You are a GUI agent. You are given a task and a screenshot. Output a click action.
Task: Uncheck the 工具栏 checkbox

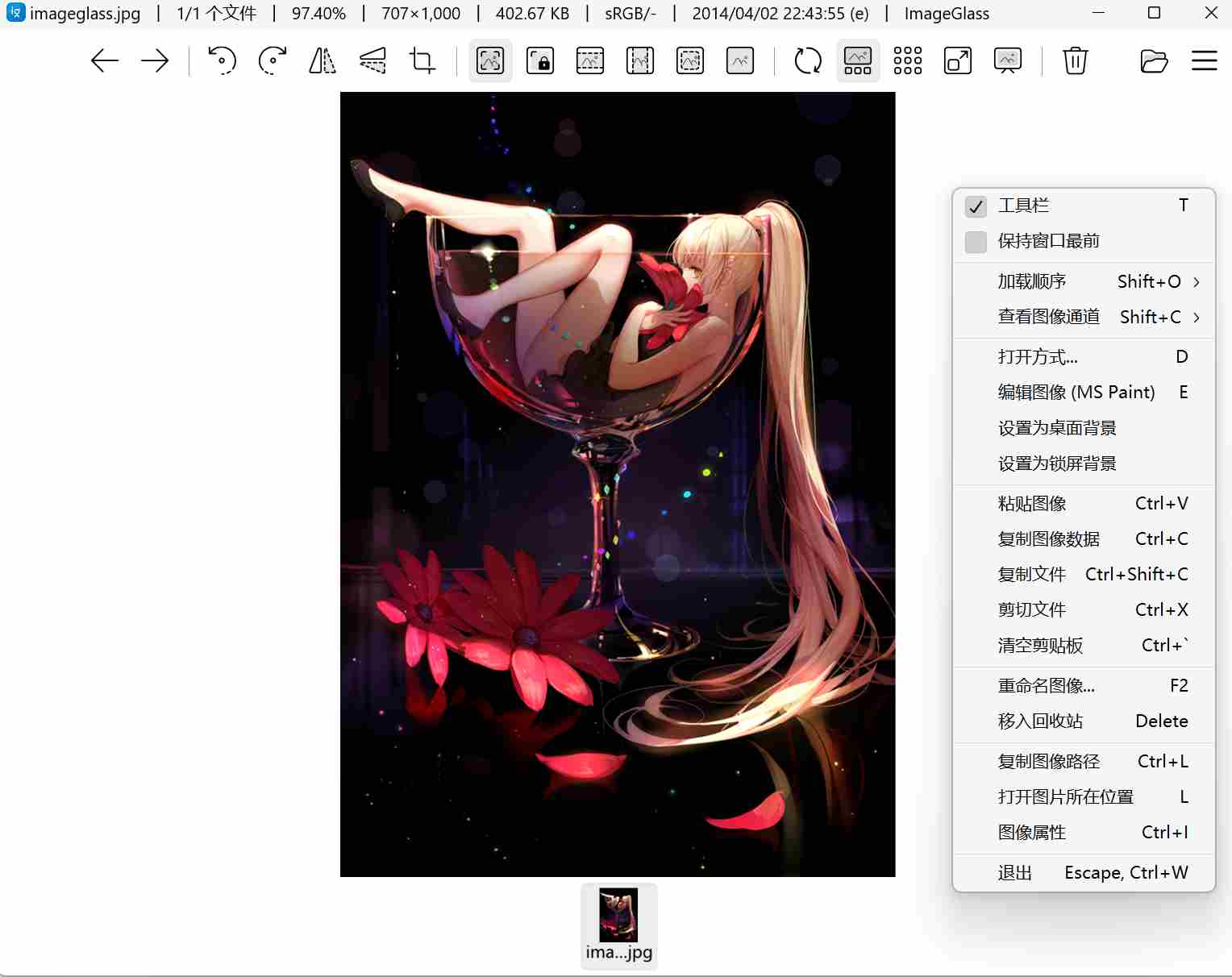(x=976, y=206)
